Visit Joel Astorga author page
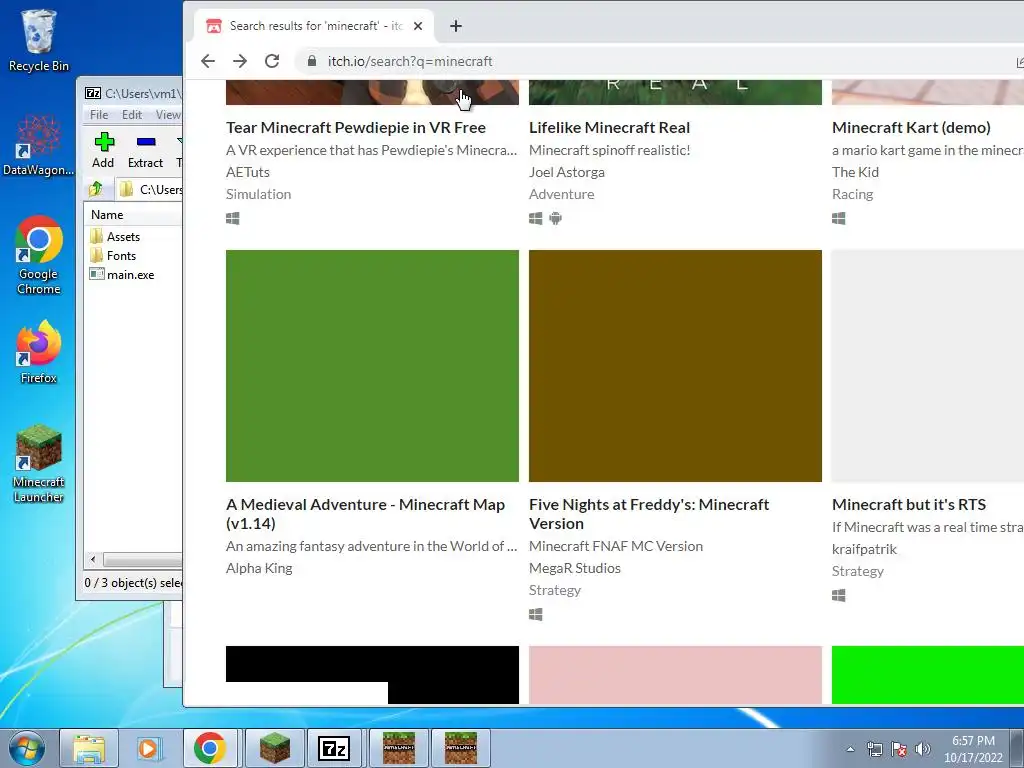Screen dimensions: 1024x768 [x=567, y=172]
